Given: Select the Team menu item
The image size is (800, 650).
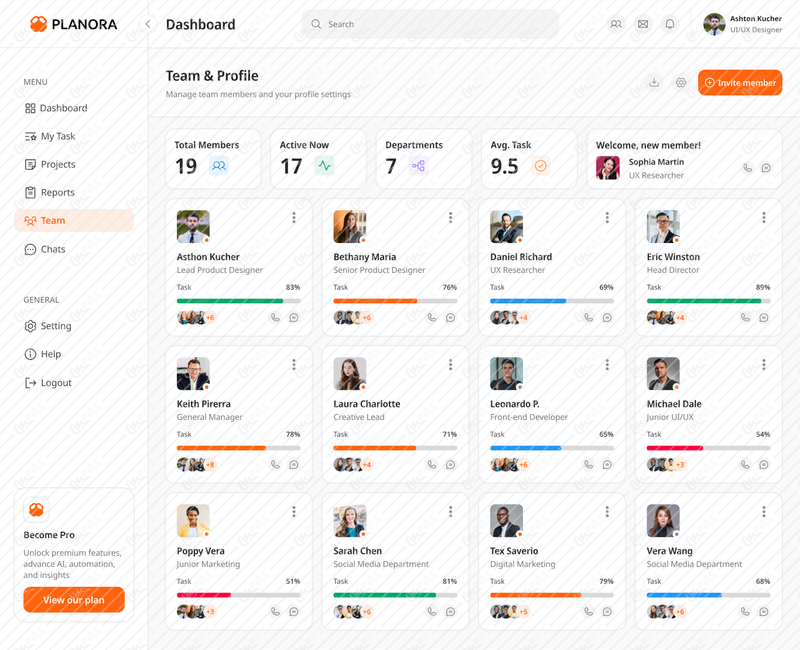Looking at the screenshot, I should pyautogui.click(x=74, y=220).
